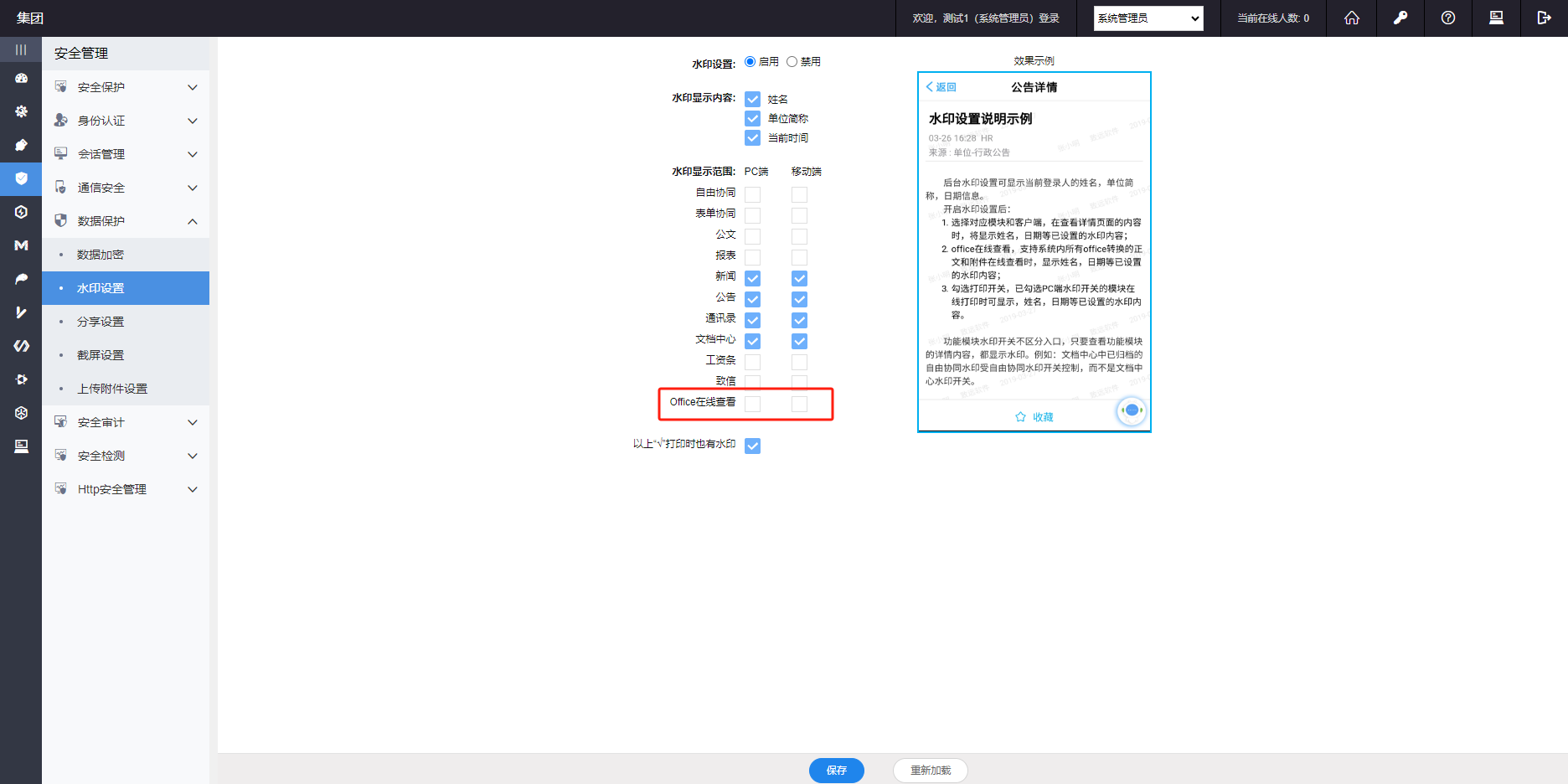This screenshot has height=784, width=1568.
Task: Open the 上传附件设置 menu item
Action: tap(126, 389)
